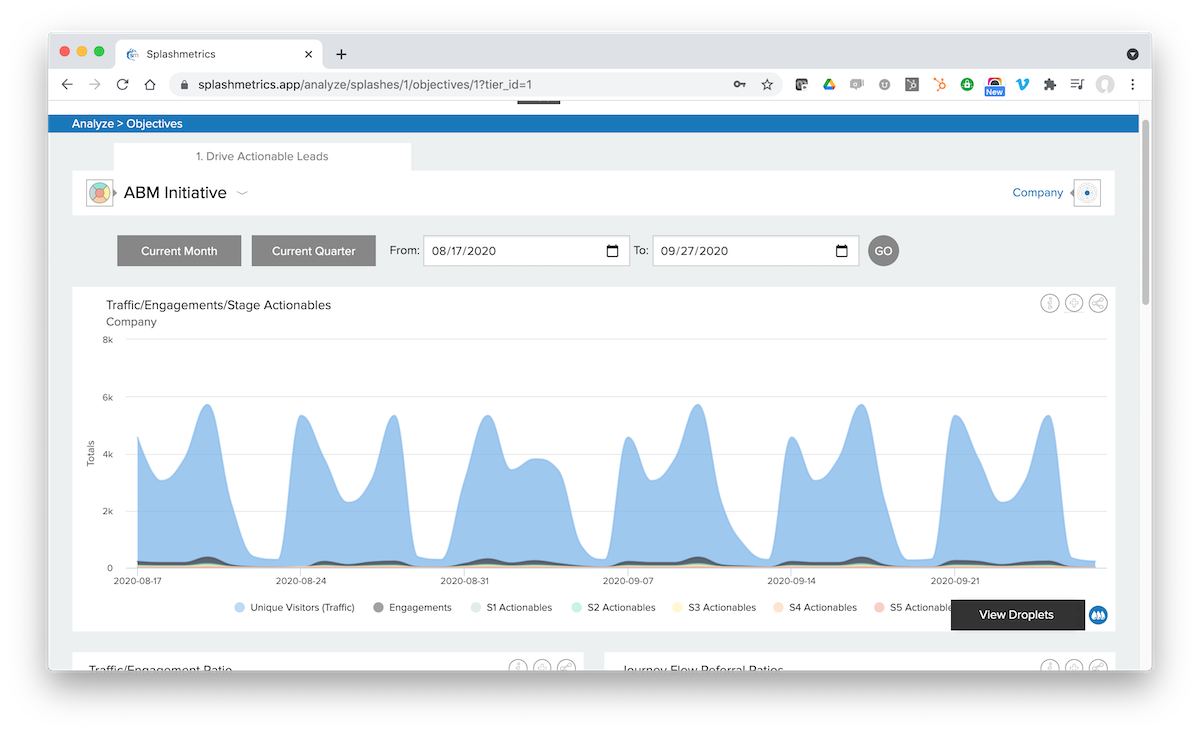1200x734 pixels.
Task: Bookmark this page with the star
Action: pos(767,85)
